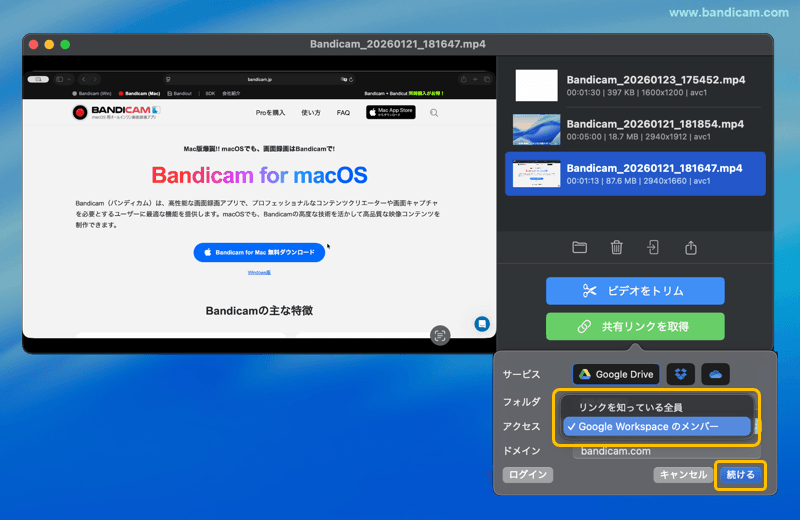
Task: Click the 続ける button
Action: pos(740,475)
